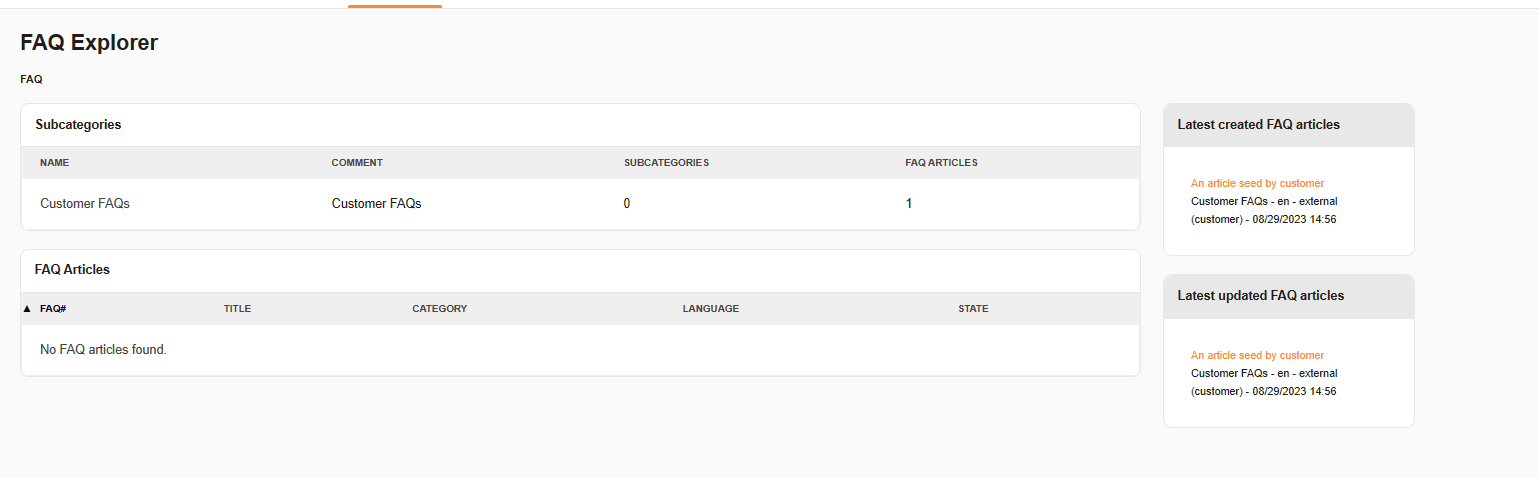Click the FAQ breadcrumb below the title
Image resolution: width=1539 pixels, height=478 pixels.
click(x=31, y=79)
